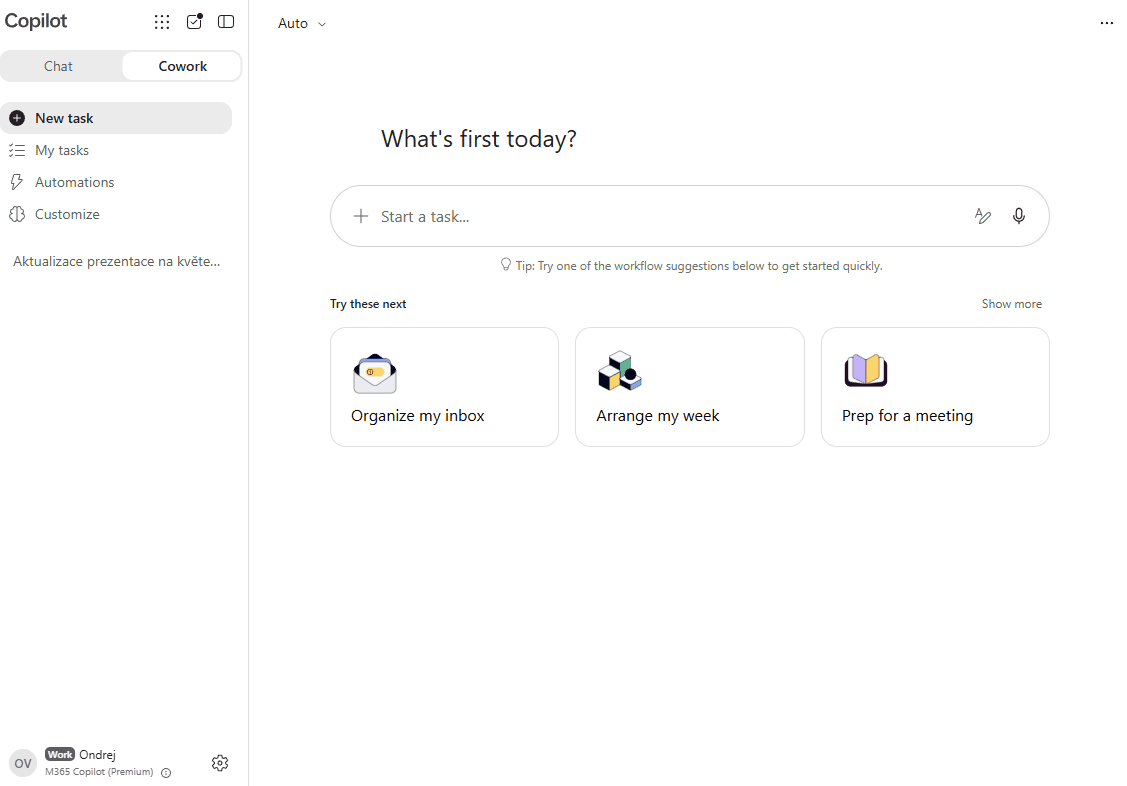
Task: Collapse the sidebar panel icon
Action: pos(226,22)
